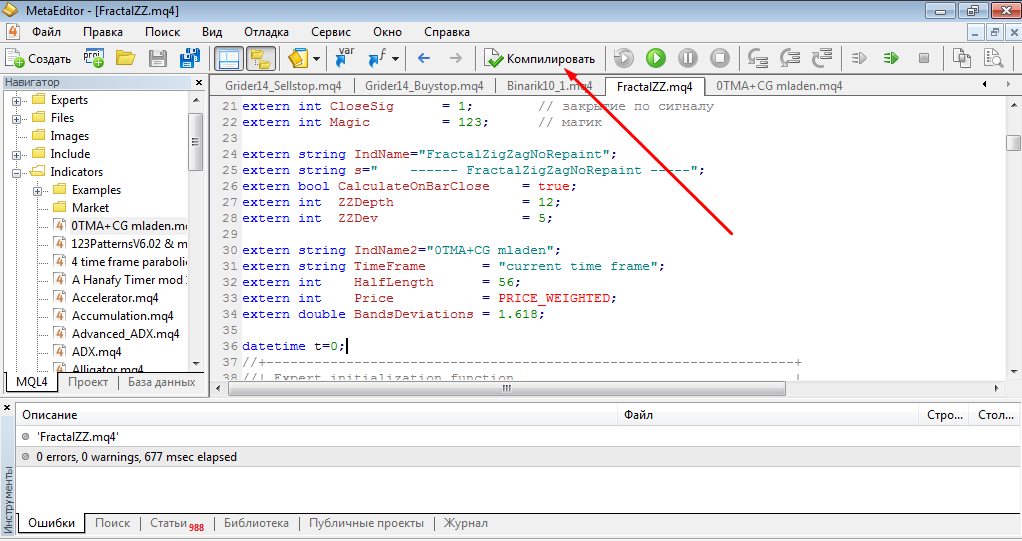
Task: Click the save all files icon
Action: (x=189, y=58)
